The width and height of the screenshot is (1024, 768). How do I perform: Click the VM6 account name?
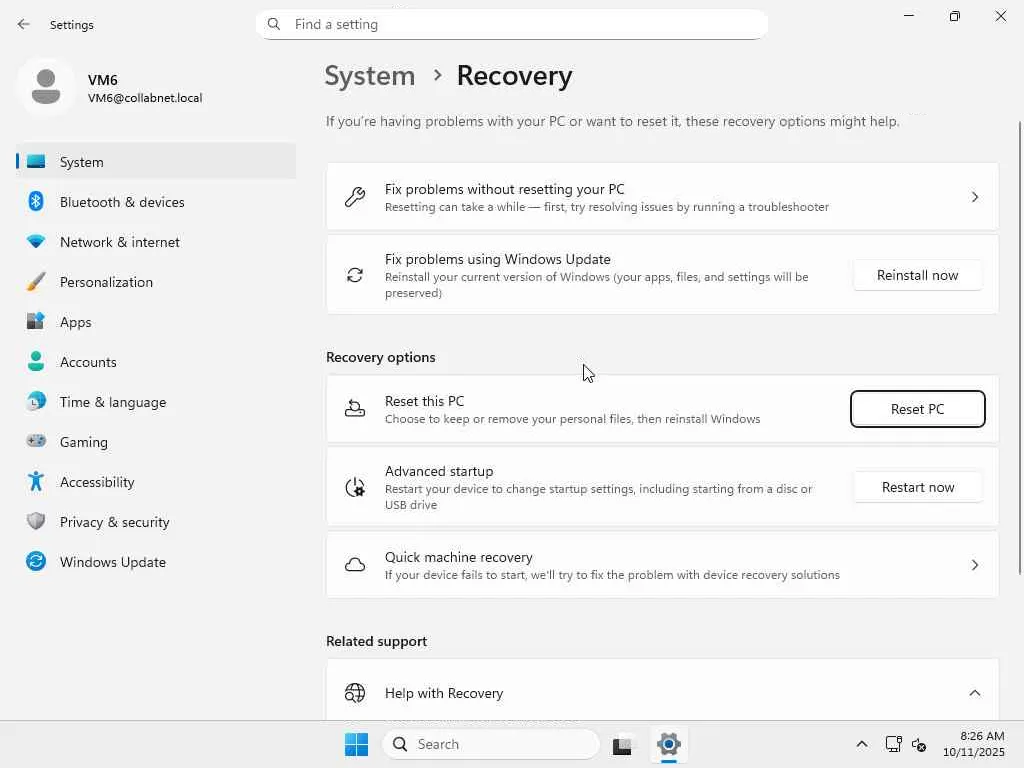(x=103, y=80)
